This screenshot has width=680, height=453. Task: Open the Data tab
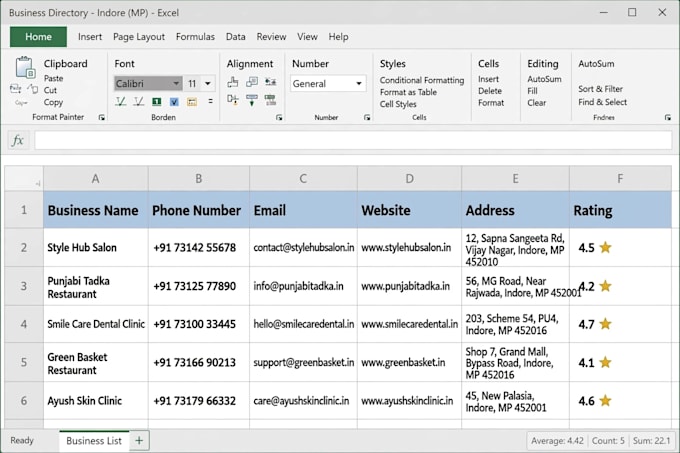235,37
